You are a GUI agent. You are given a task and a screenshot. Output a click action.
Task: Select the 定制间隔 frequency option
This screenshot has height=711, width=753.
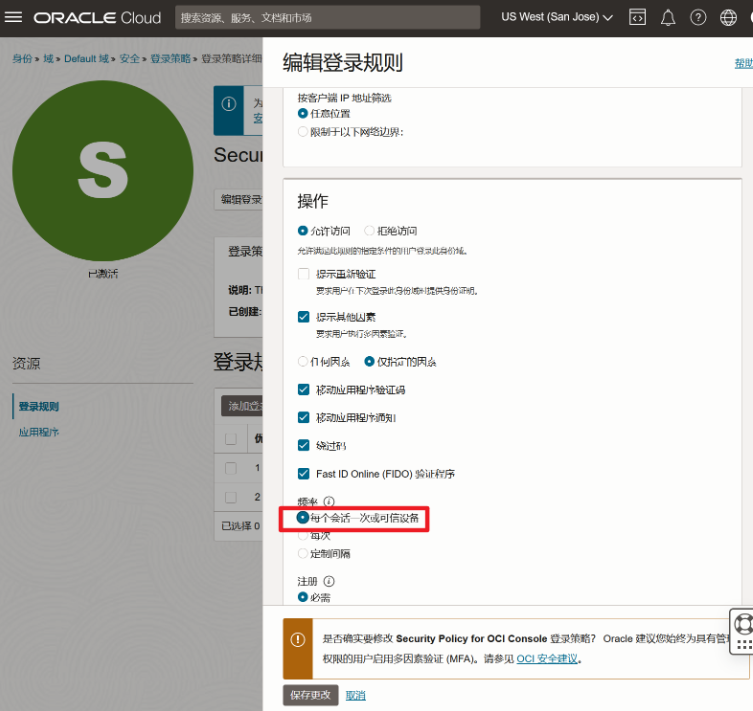[x=303, y=553]
